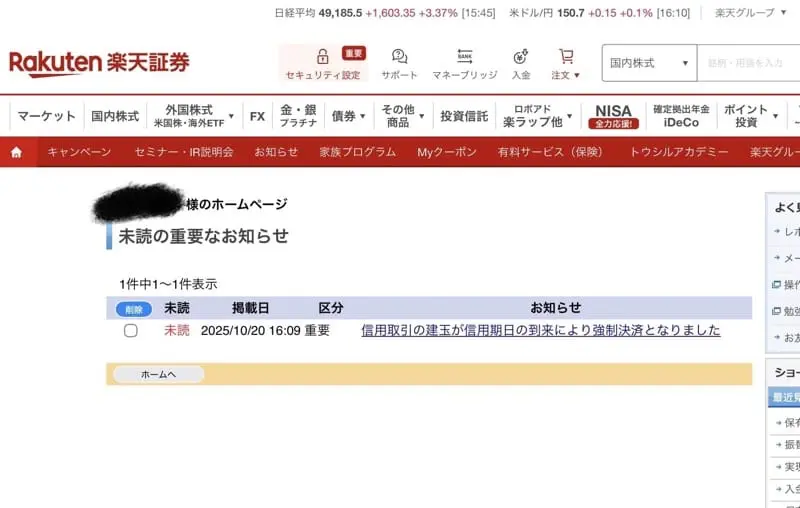Open the マーケット menu tab
800x508 pixels.
[46, 116]
